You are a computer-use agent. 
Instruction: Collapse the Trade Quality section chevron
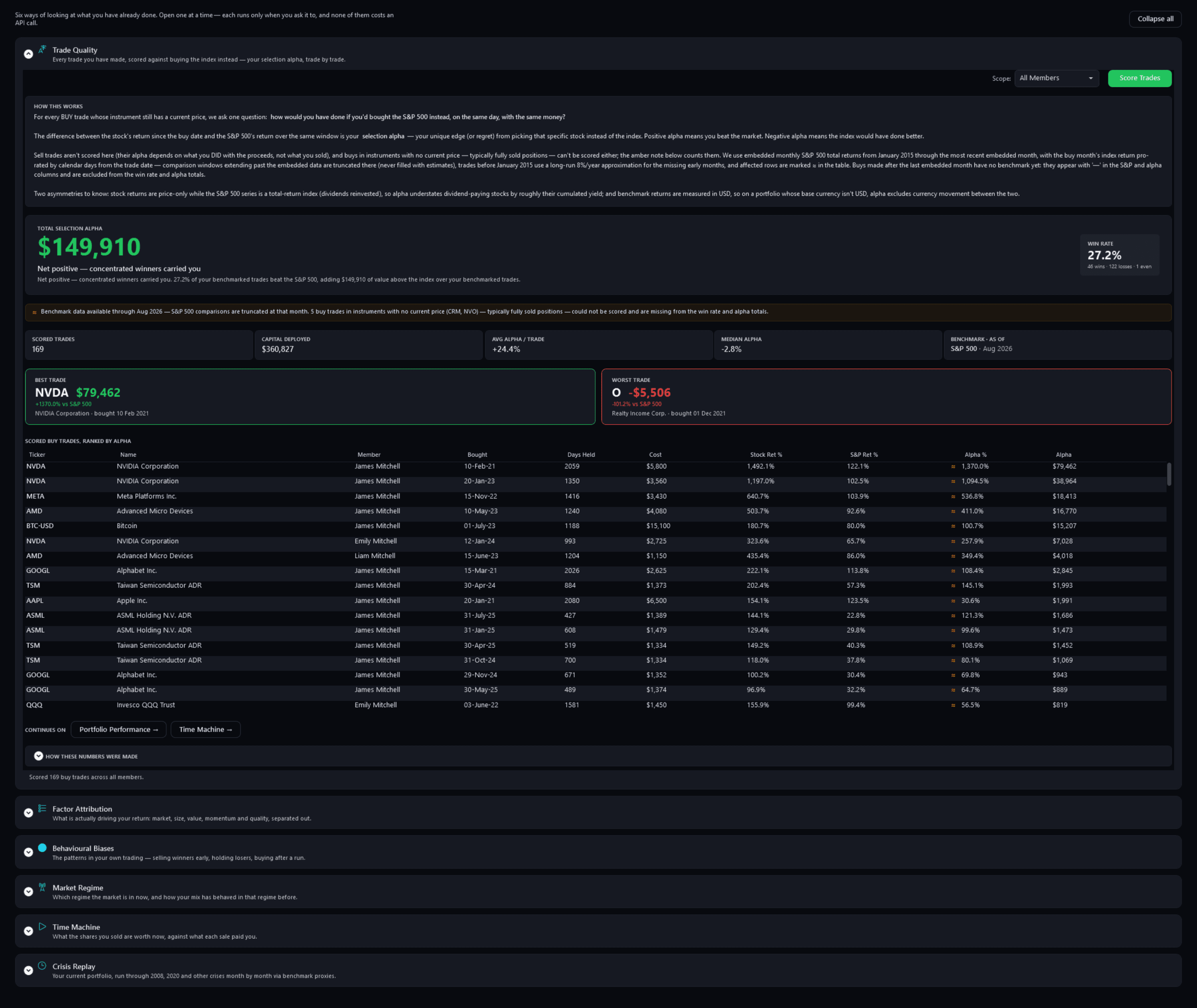(28, 54)
